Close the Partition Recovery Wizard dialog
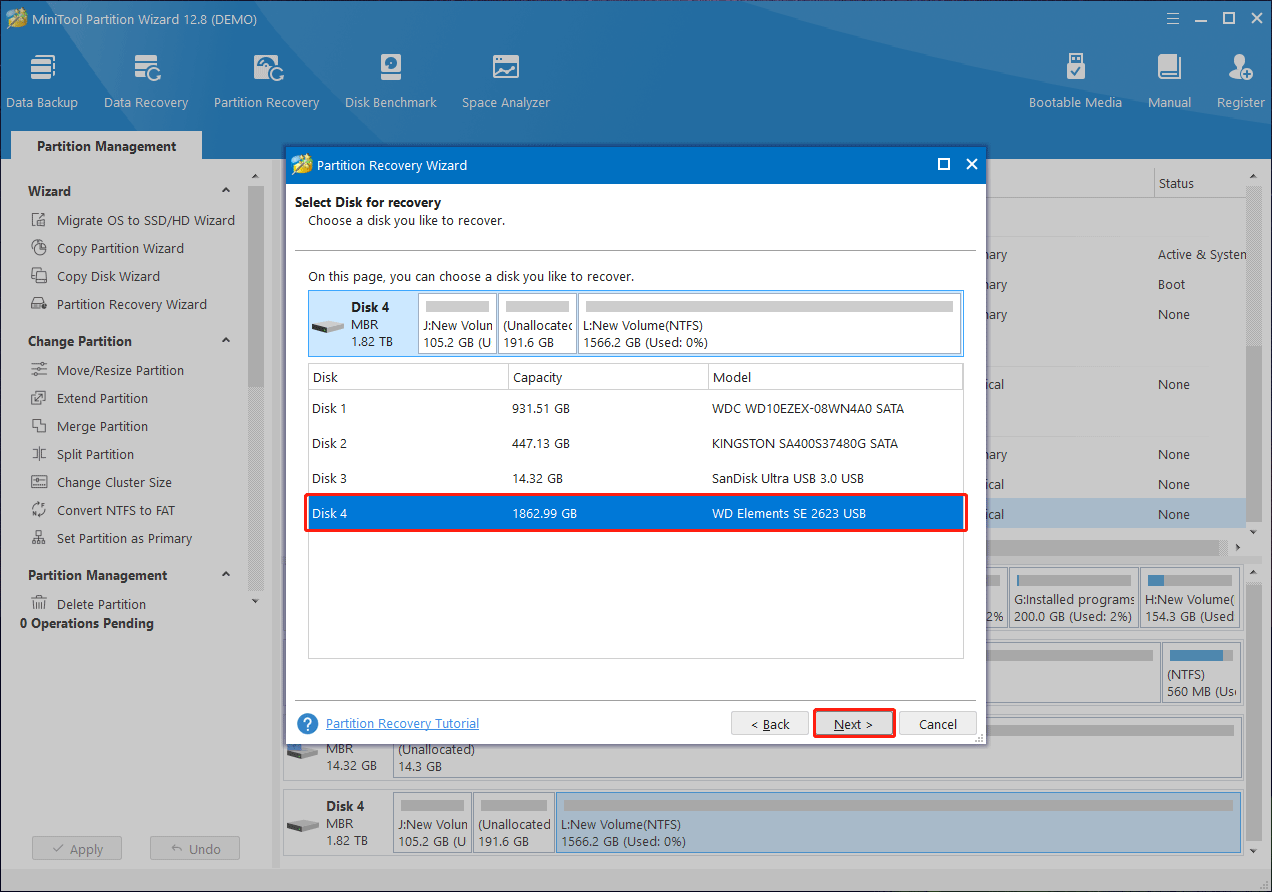 click(x=972, y=165)
